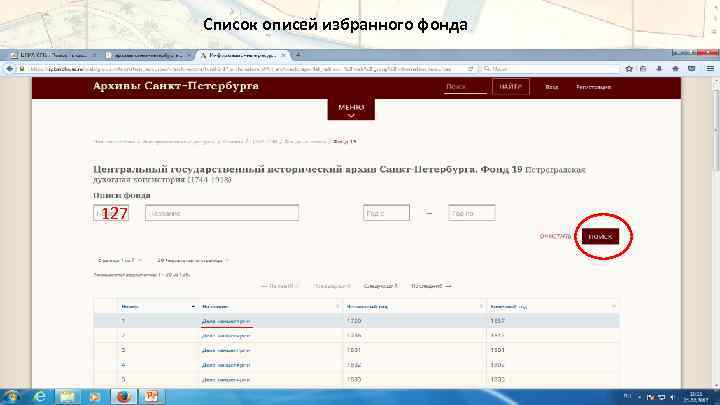Image resolution: width=720 pixels, height=405 pixels.
Task: Close the active third browser tab
Action: [283, 55]
